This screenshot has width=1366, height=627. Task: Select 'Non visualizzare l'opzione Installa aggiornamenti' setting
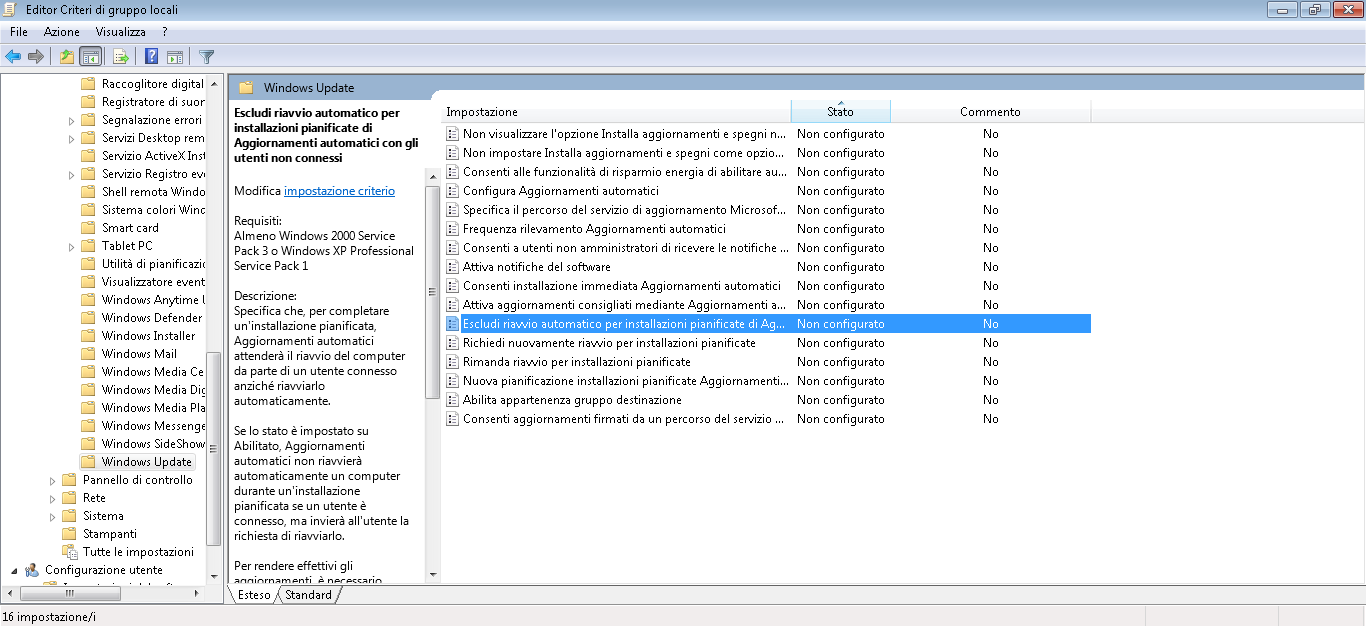[624, 134]
